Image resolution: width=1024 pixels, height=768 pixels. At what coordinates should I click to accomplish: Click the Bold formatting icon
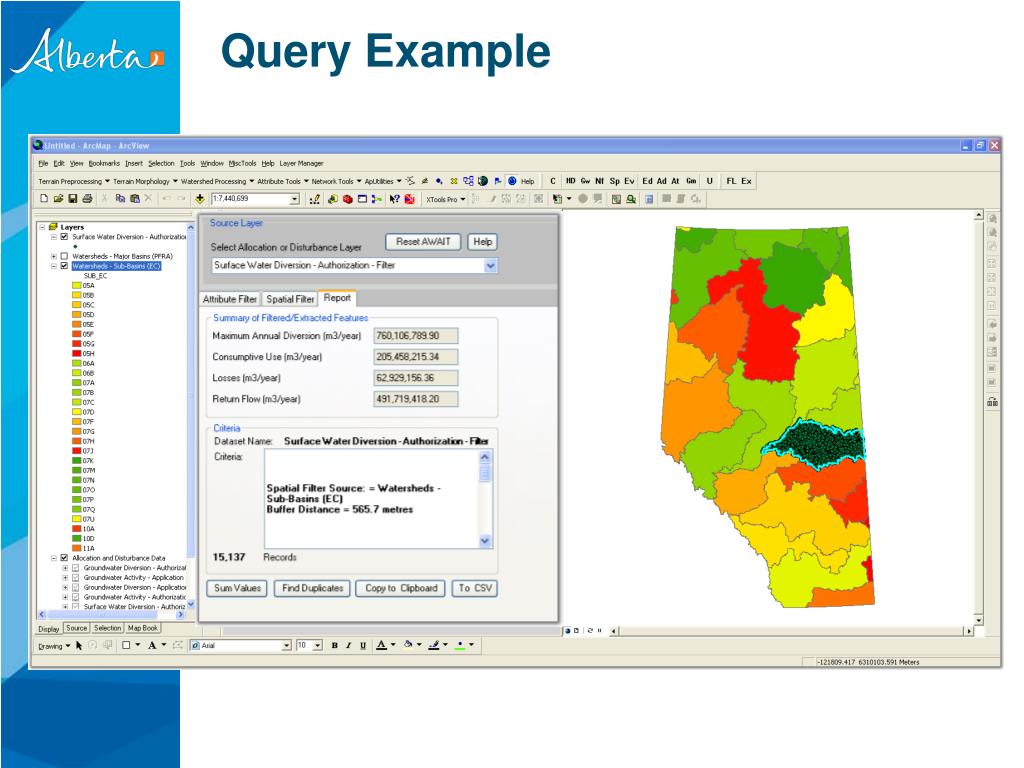(x=334, y=645)
